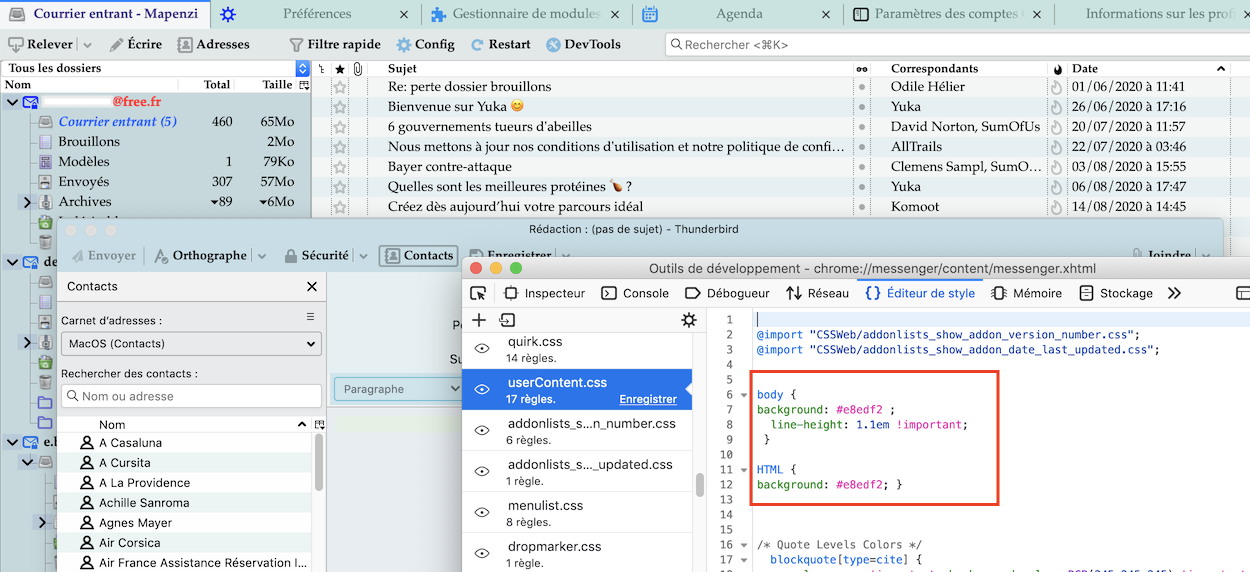The height and width of the screenshot is (572, 1250).
Task: Switch to the Préférences tab
Action: (x=316, y=14)
